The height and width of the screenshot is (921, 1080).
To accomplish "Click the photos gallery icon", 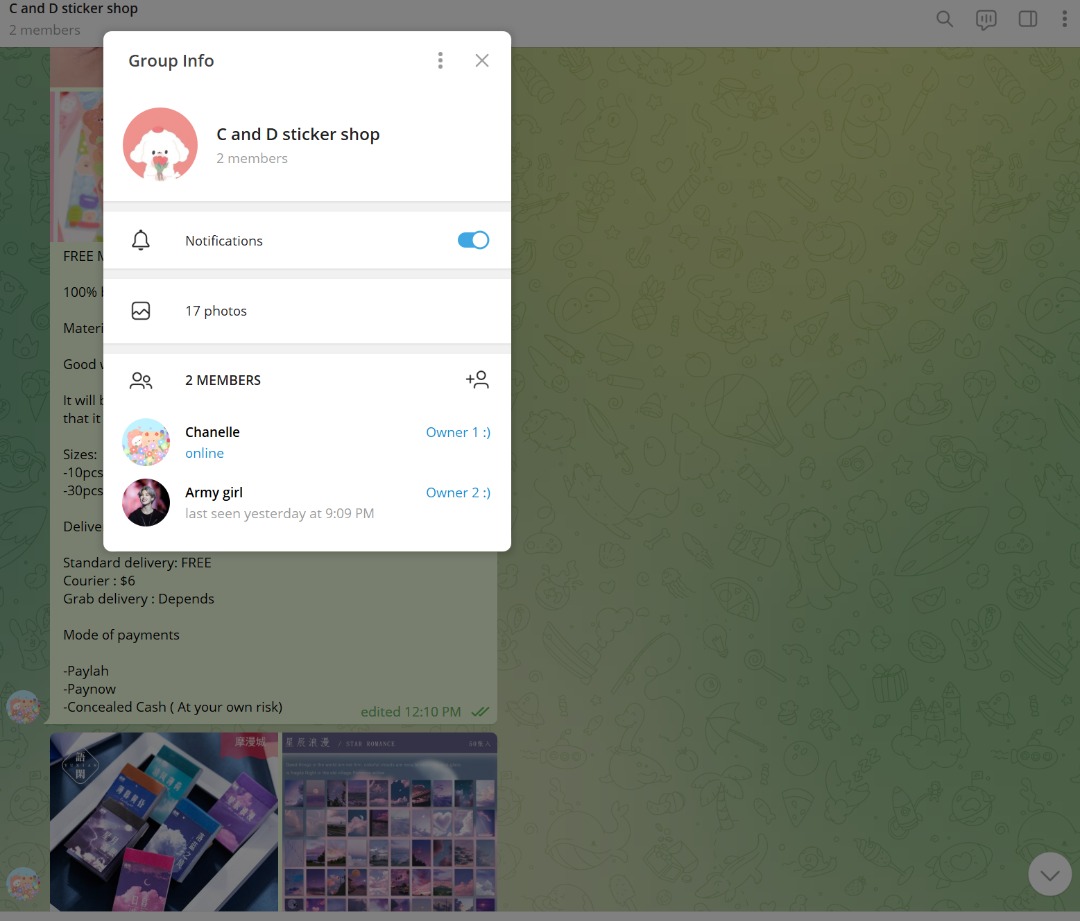I will [x=141, y=311].
